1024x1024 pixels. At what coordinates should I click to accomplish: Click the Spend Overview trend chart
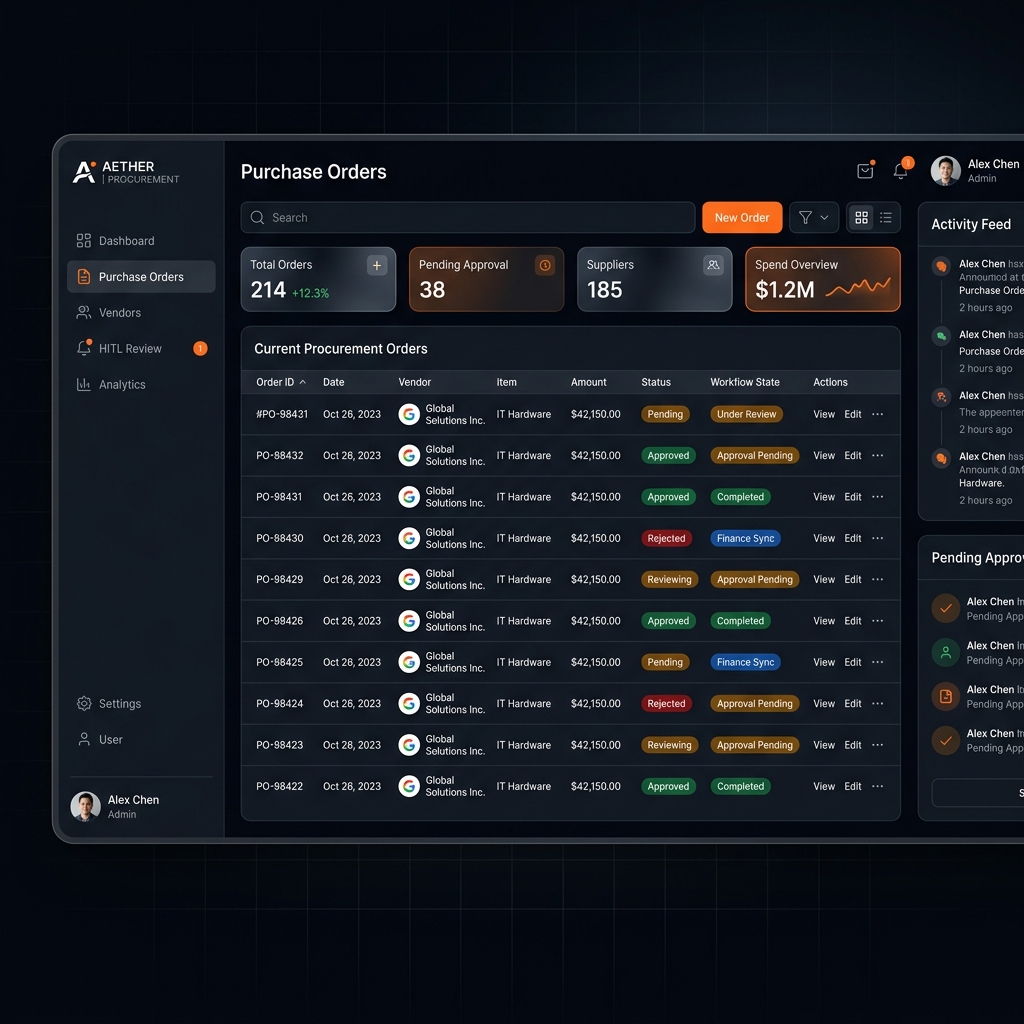(858, 288)
